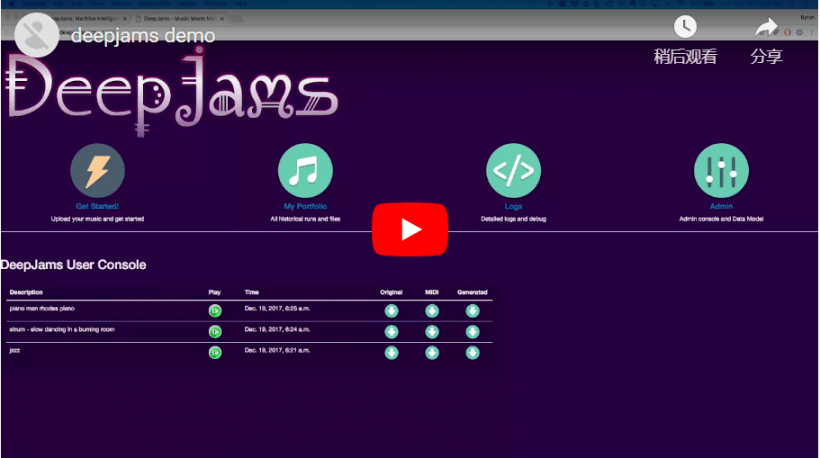This screenshot has width=820, height=458.
Task: Click the My Portfolio link text
Action: 305,207
